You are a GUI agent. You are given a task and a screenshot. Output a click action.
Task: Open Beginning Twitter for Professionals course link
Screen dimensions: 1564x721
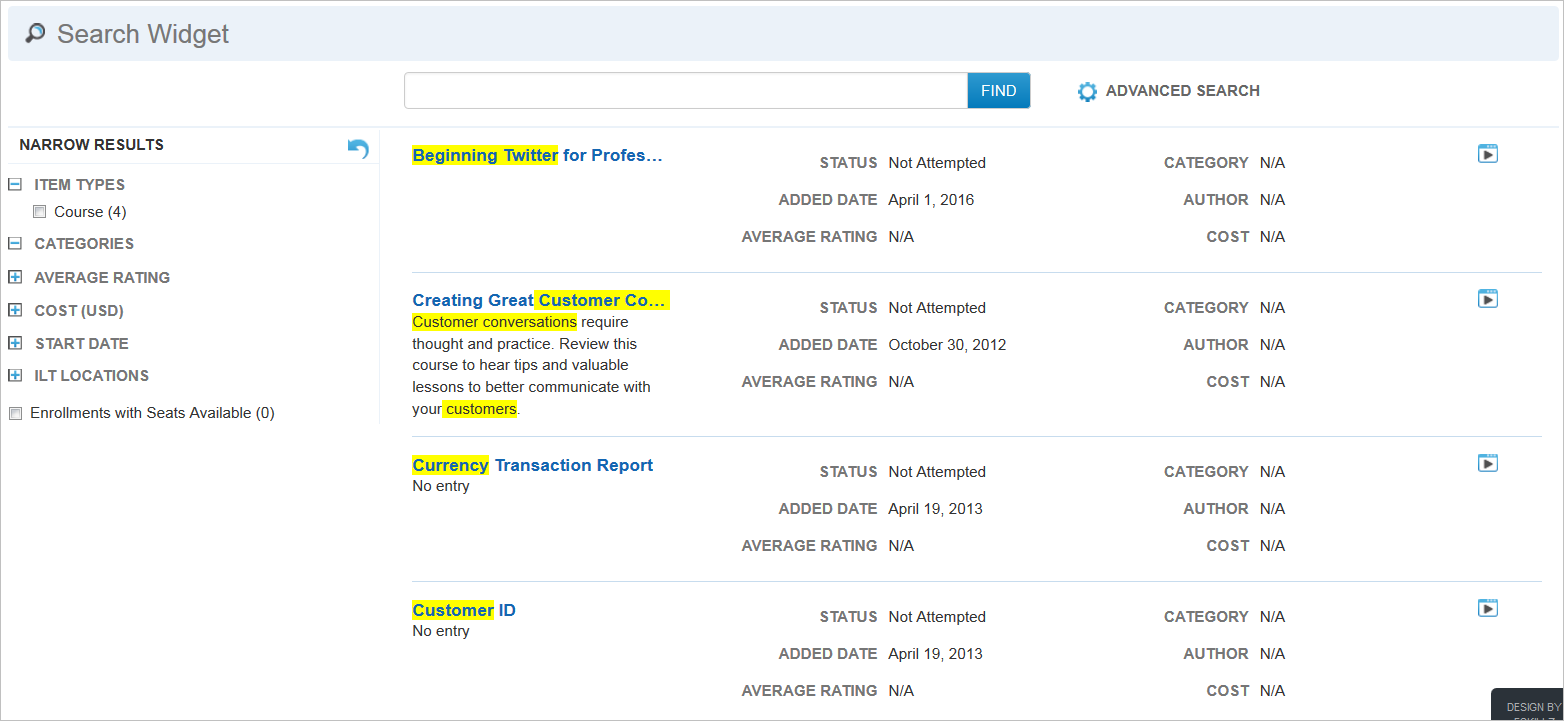pos(537,156)
